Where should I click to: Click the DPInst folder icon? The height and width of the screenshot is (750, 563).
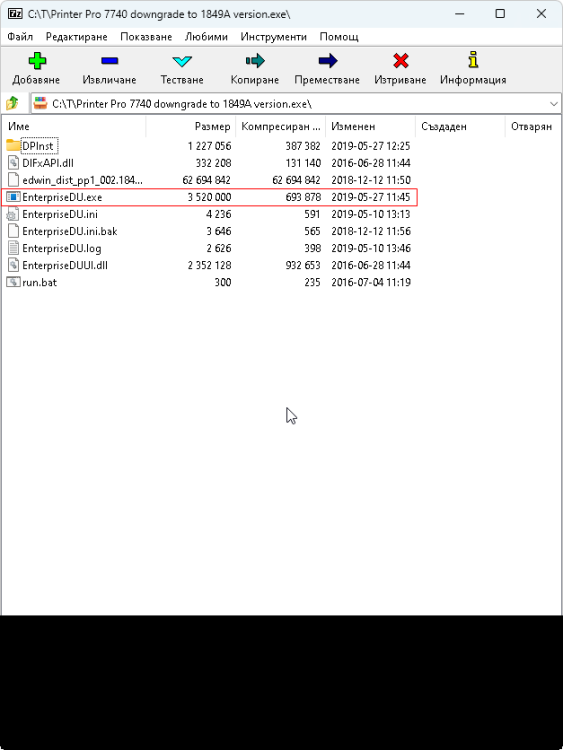click(13, 145)
